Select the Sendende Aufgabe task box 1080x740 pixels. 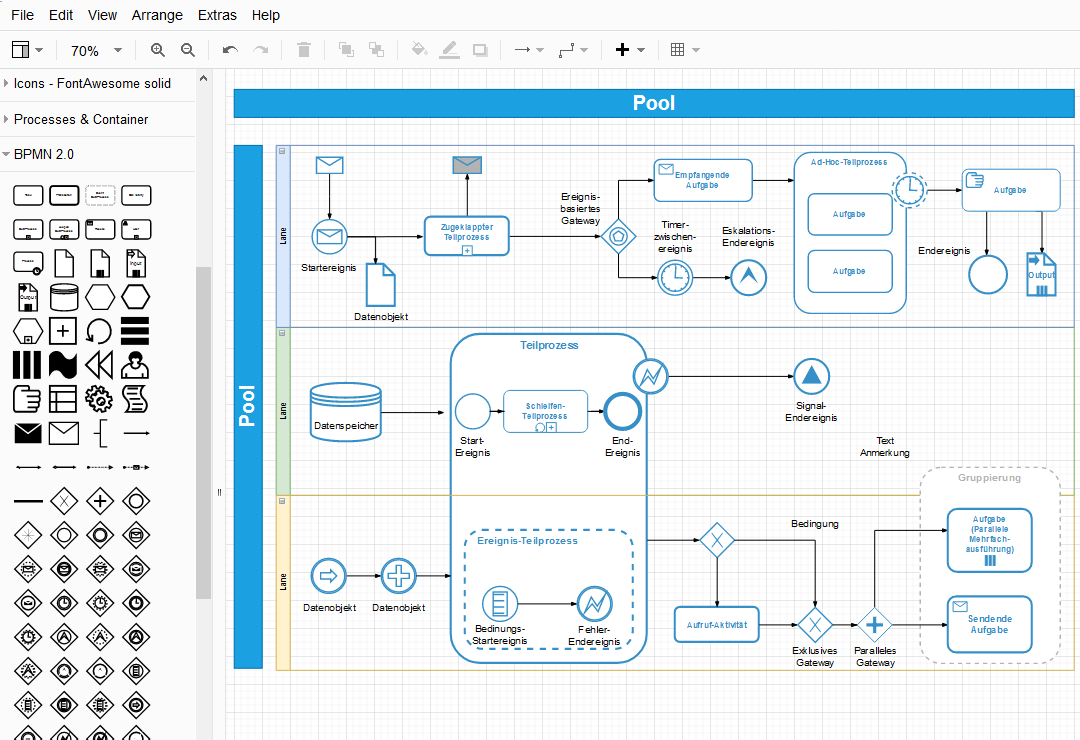coord(990,624)
